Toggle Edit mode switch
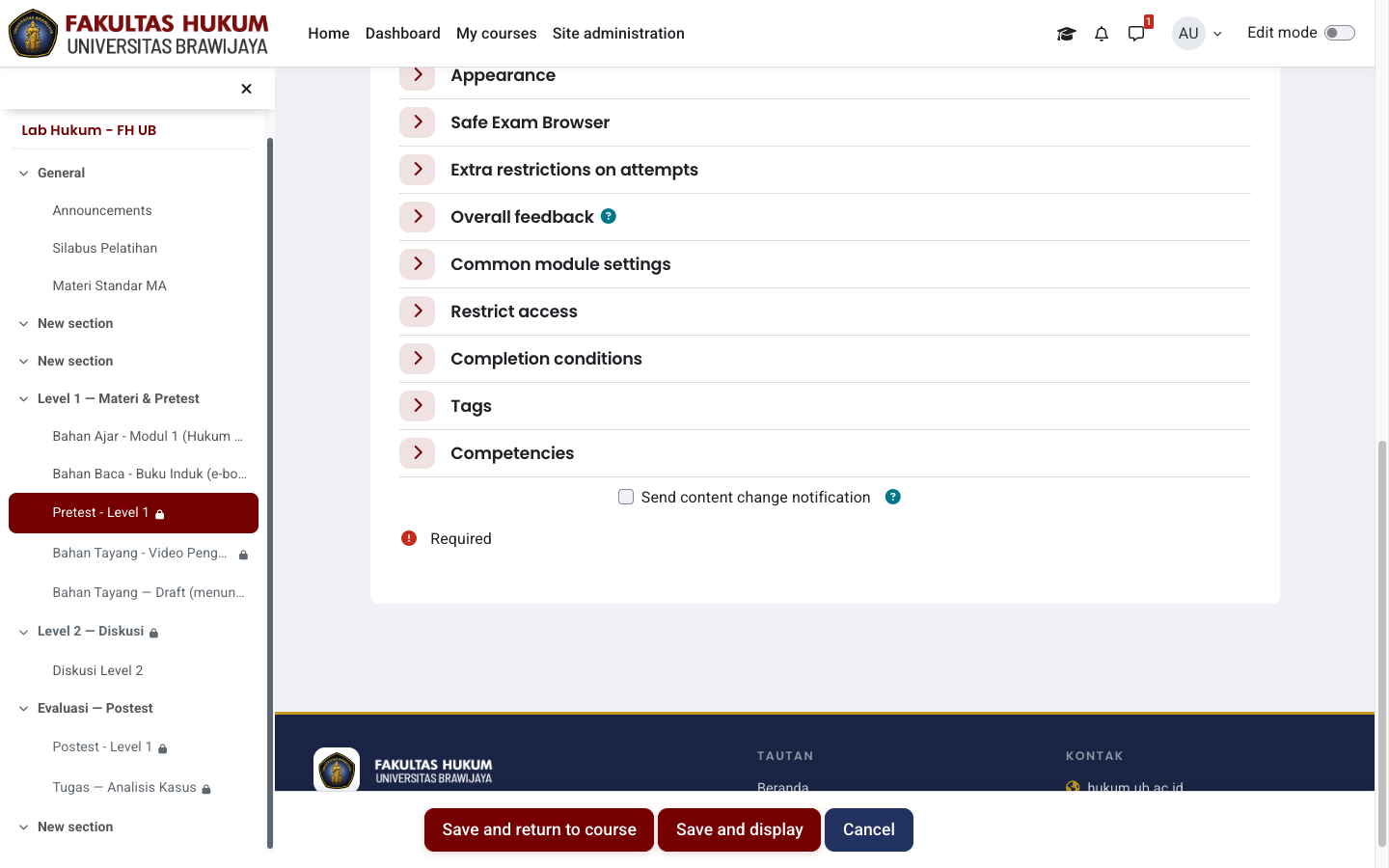 (x=1340, y=33)
